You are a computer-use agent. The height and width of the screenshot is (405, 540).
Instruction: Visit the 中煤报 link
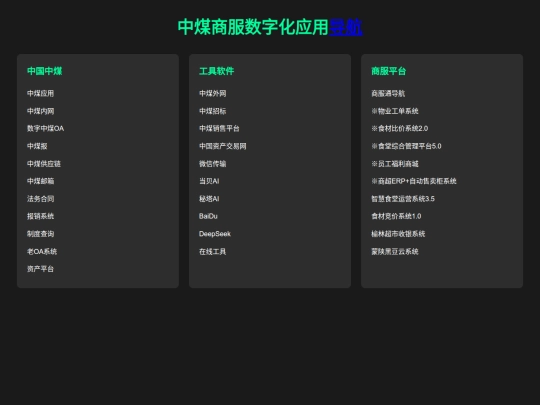pyautogui.click(x=37, y=146)
